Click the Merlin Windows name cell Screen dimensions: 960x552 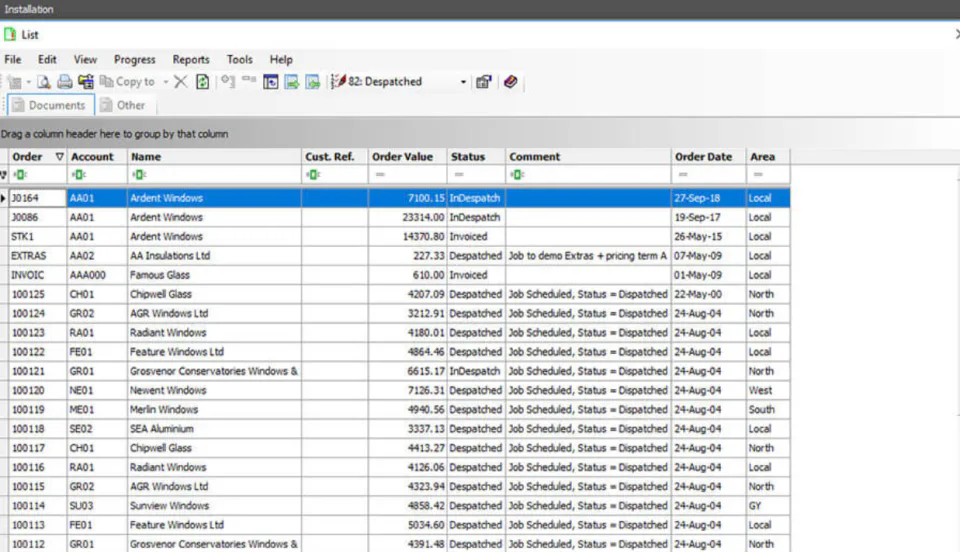(214, 409)
